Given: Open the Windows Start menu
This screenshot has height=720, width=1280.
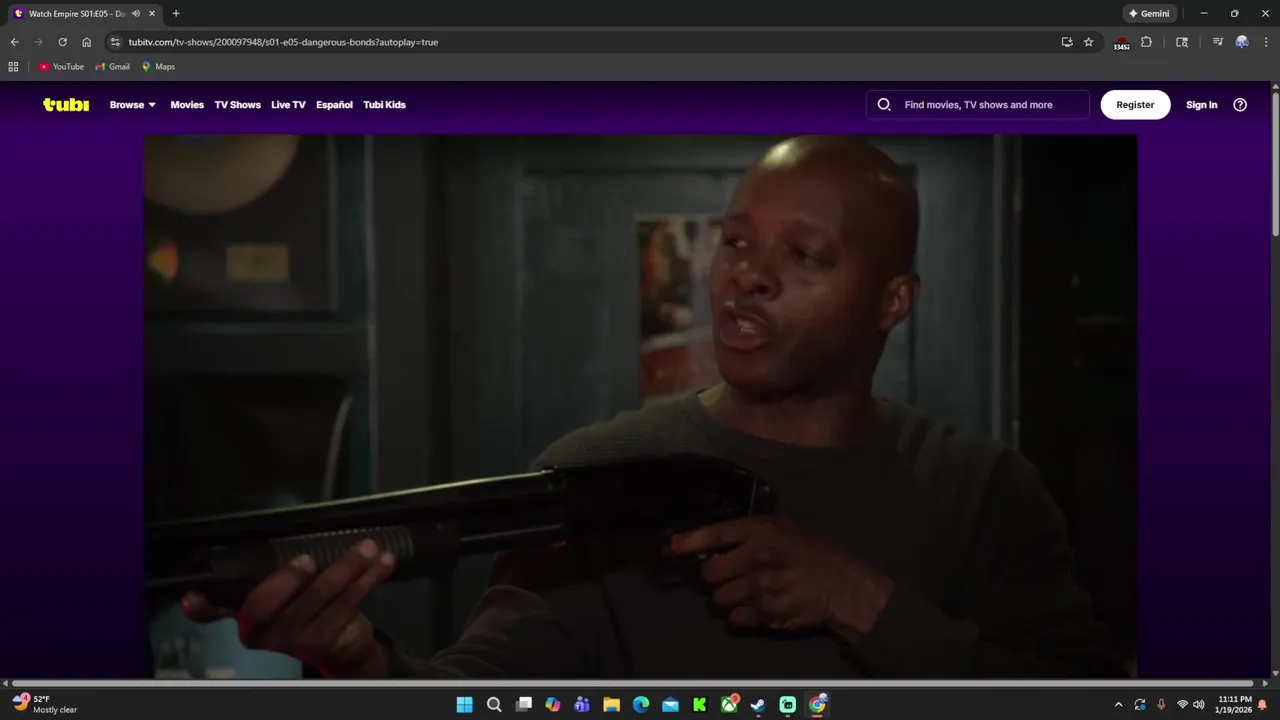Looking at the screenshot, I should (465, 705).
